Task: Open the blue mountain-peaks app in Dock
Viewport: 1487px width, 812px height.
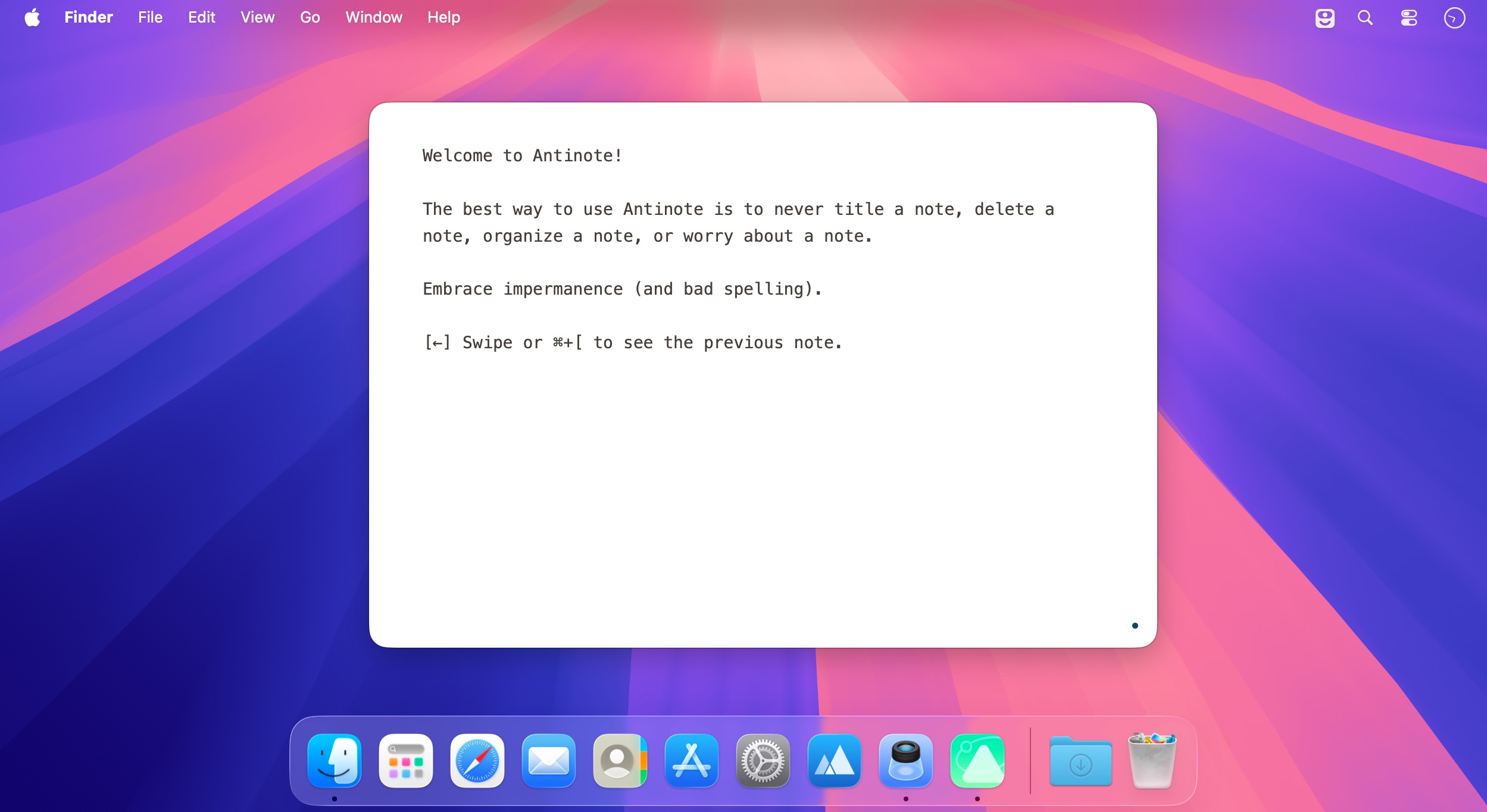Action: click(835, 761)
